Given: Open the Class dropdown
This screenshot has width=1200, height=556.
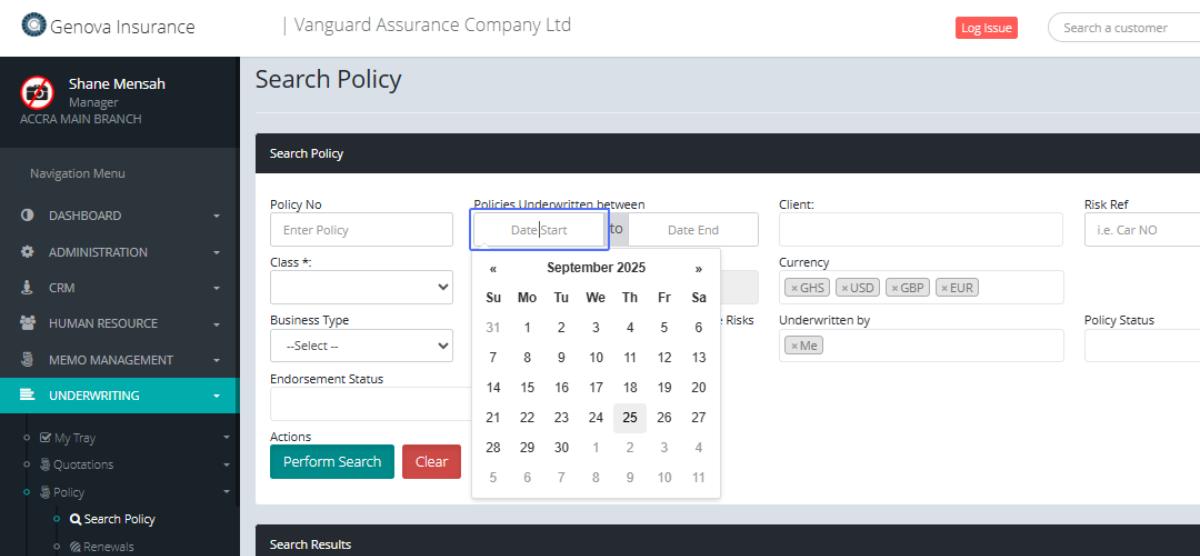Looking at the screenshot, I should click(361, 288).
